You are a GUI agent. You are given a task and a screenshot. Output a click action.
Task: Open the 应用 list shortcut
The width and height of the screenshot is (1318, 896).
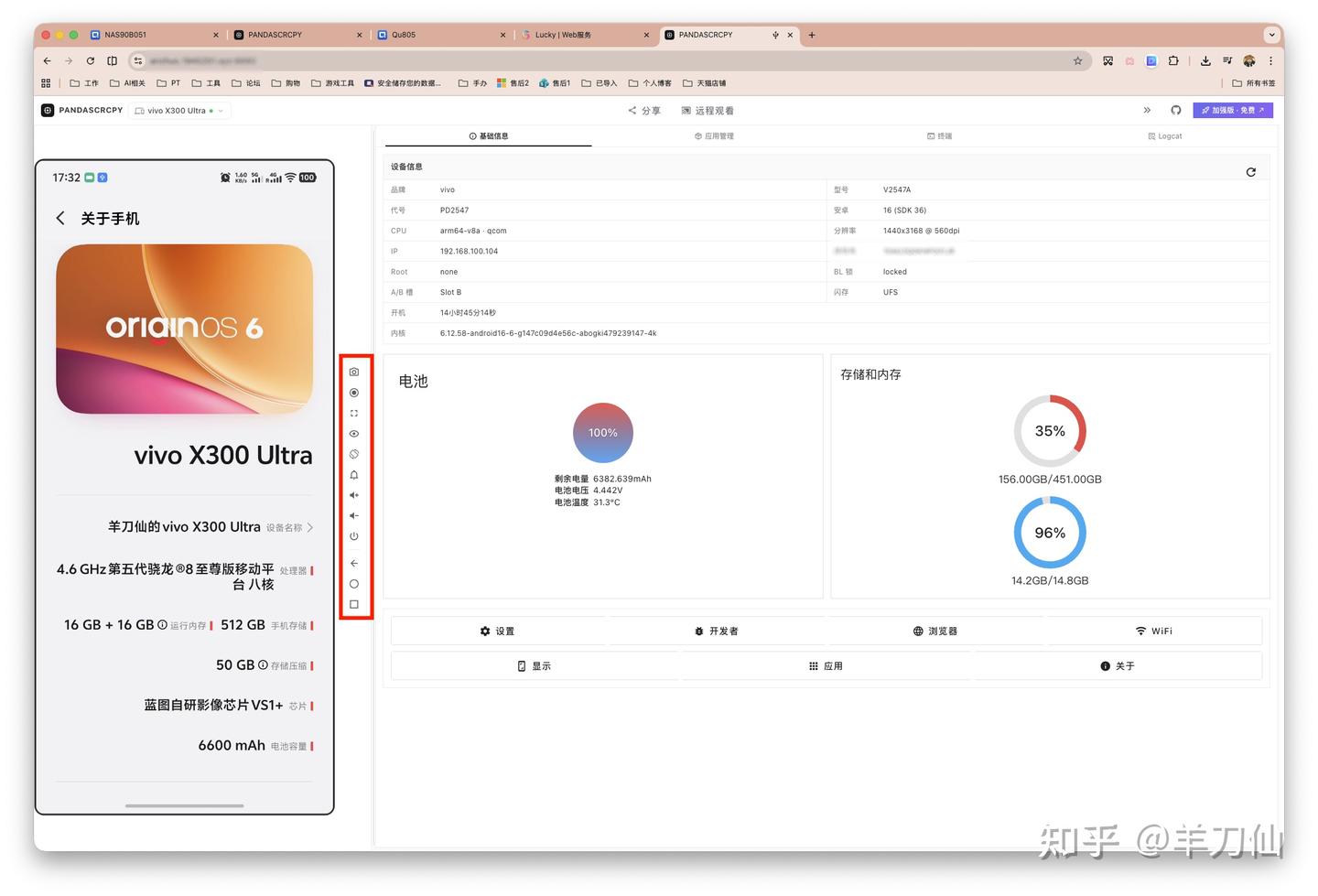[826, 665]
